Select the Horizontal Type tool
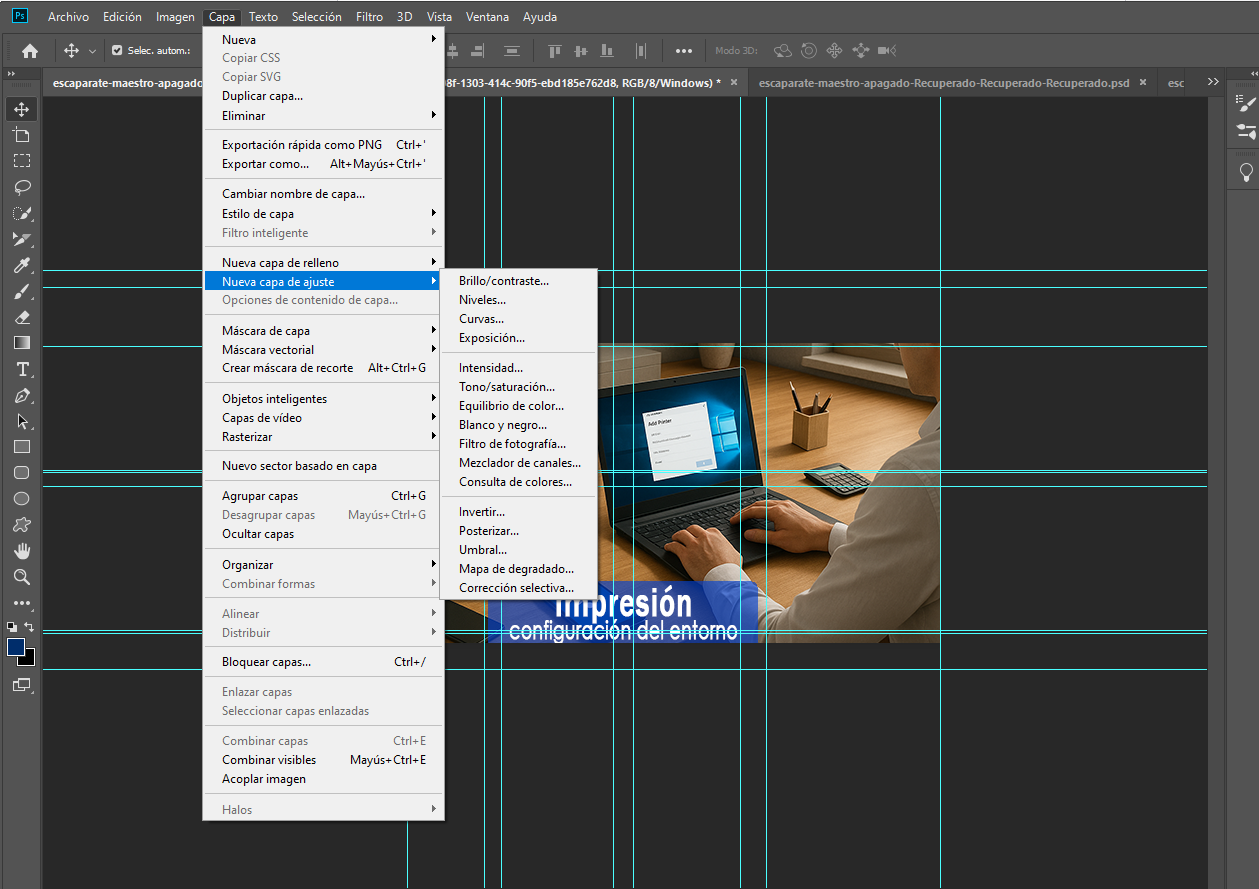Viewport: 1259px width, 889px height. (21, 369)
